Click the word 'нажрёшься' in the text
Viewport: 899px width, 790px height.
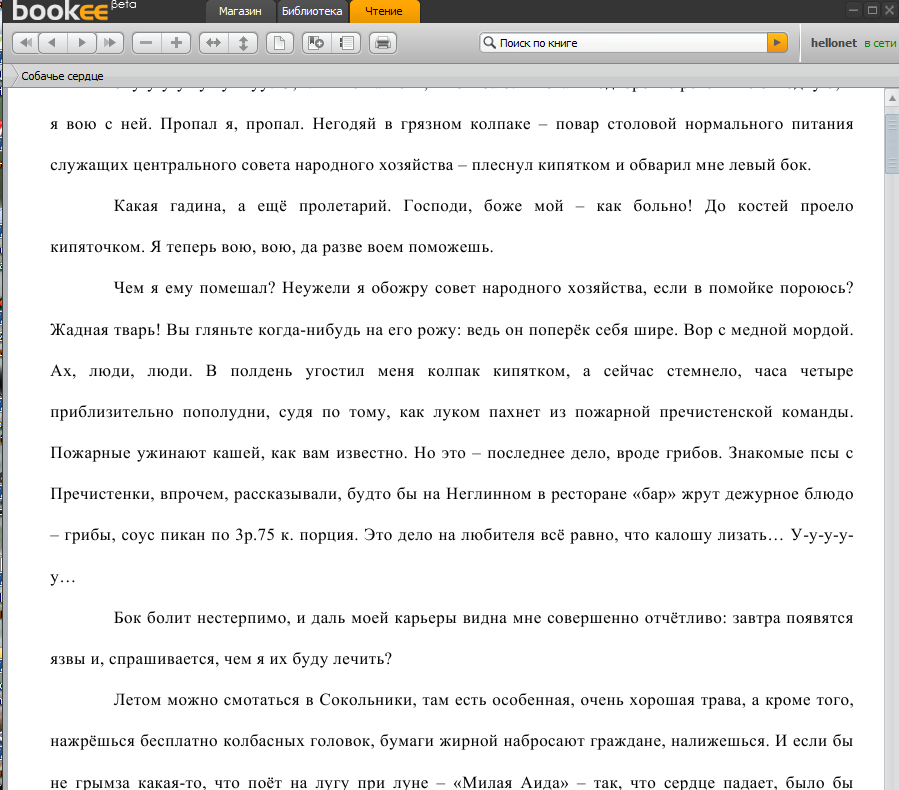point(92,741)
